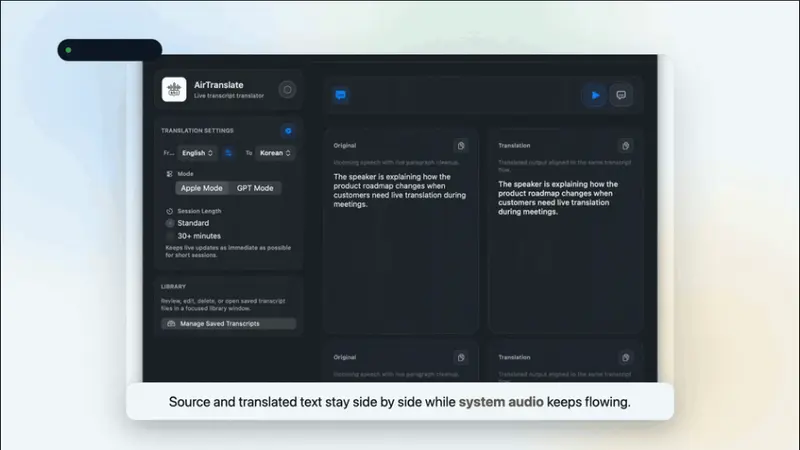Click the AirTranslate app logo icon
Image resolution: width=800 pixels, height=450 pixels.
click(174, 89)
